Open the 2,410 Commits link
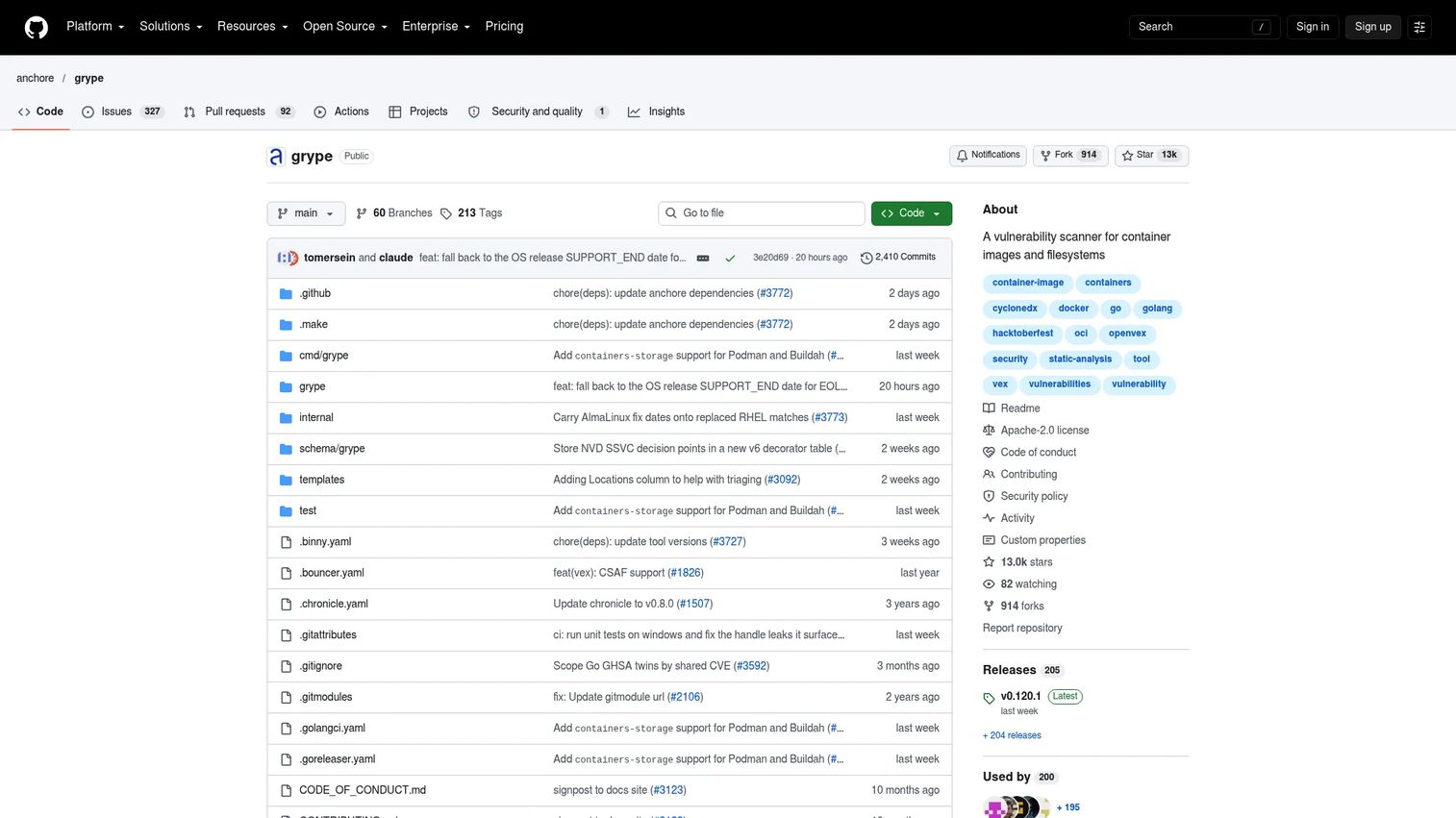 (897, 258)
